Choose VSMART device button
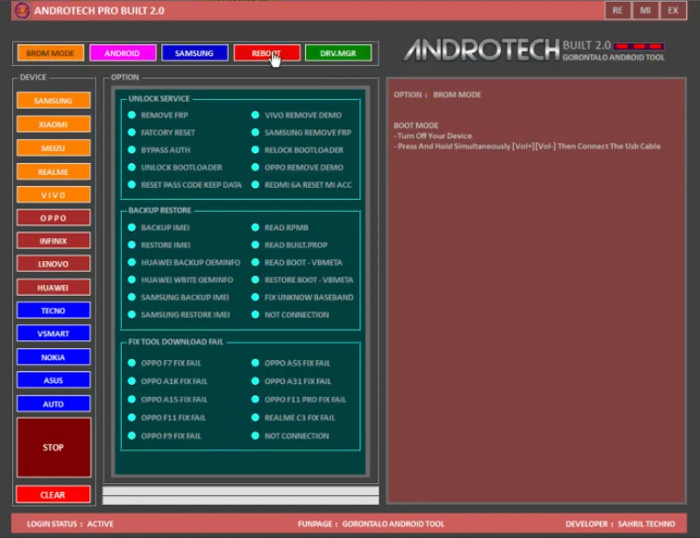 click(x=53, y=334)
